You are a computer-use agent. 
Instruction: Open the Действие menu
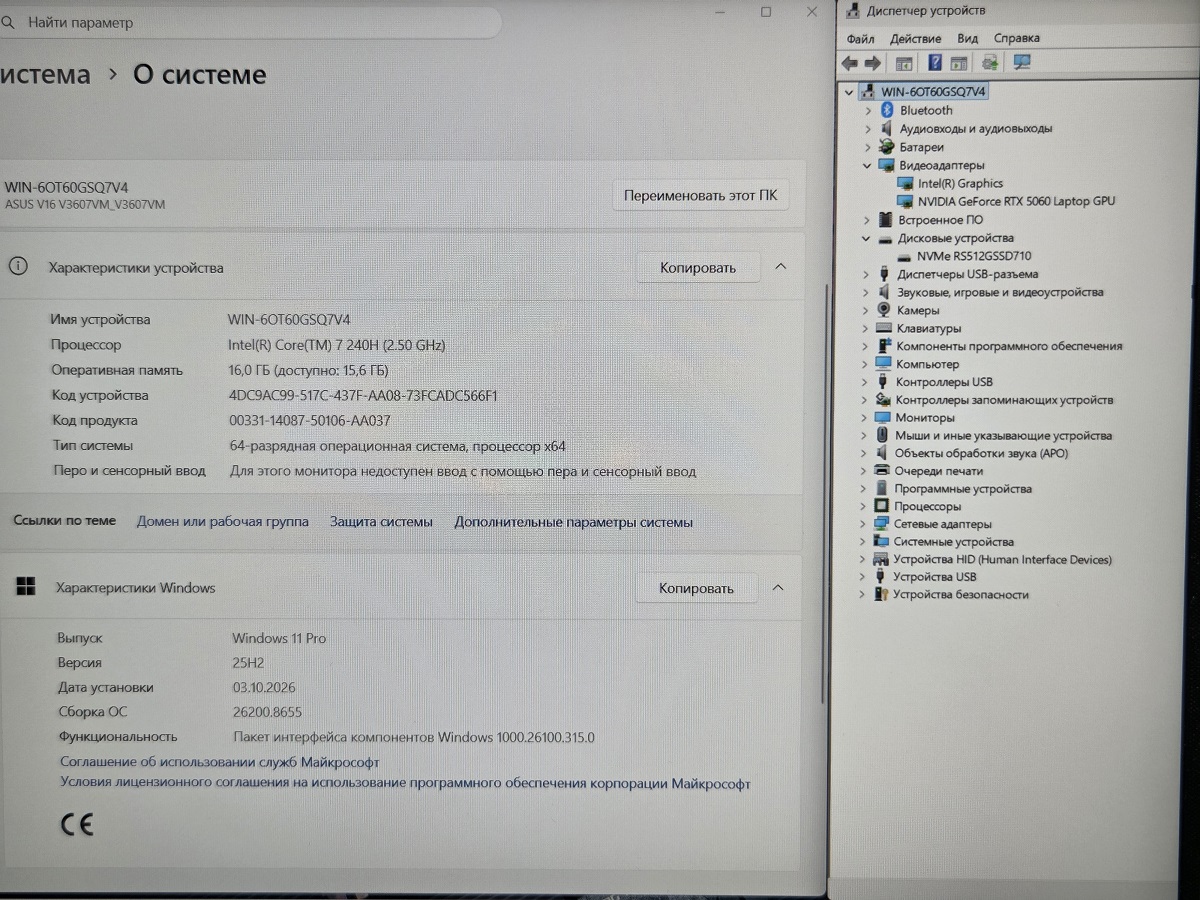[x=915, y=38]
